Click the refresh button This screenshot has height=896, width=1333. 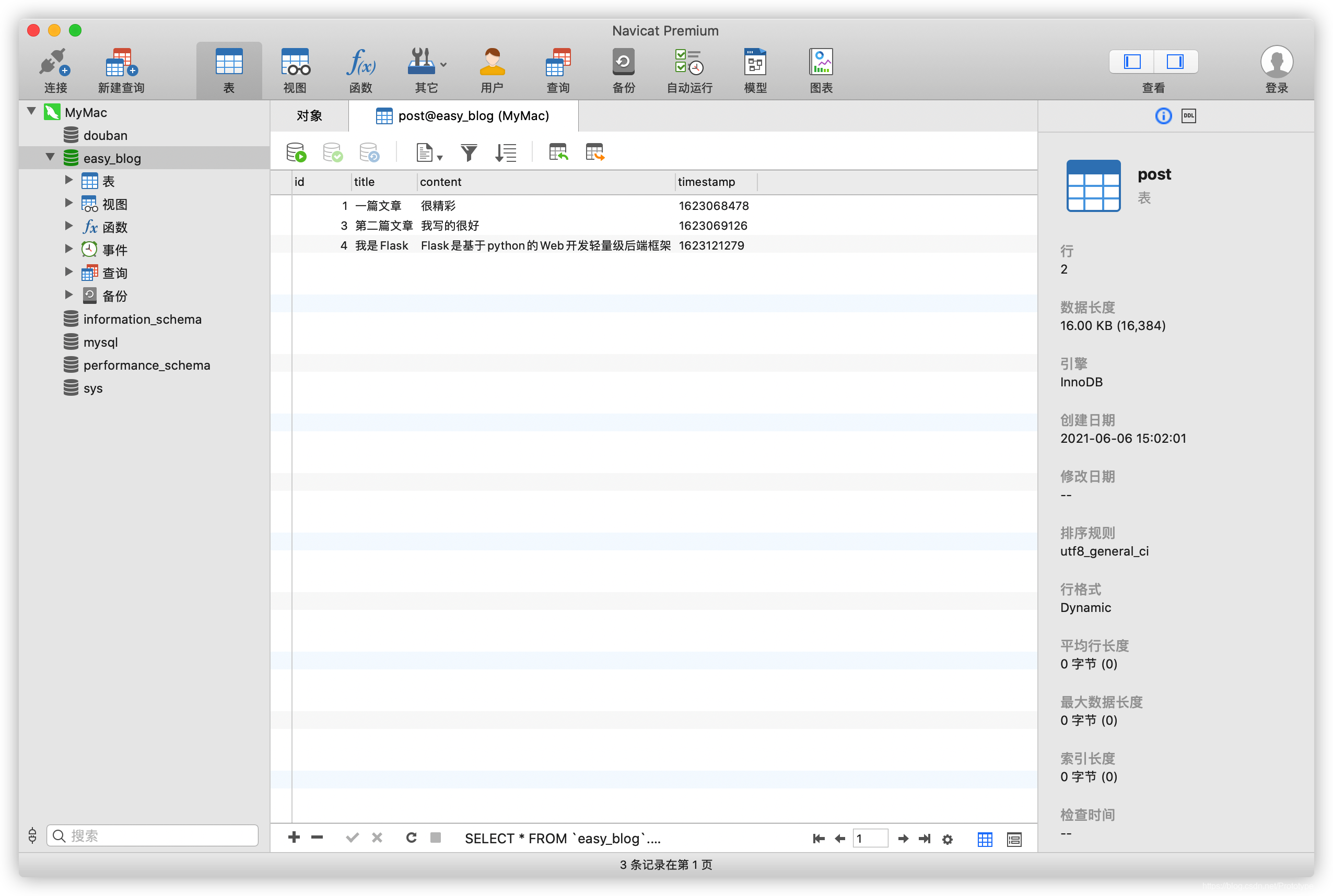[411, 838]
